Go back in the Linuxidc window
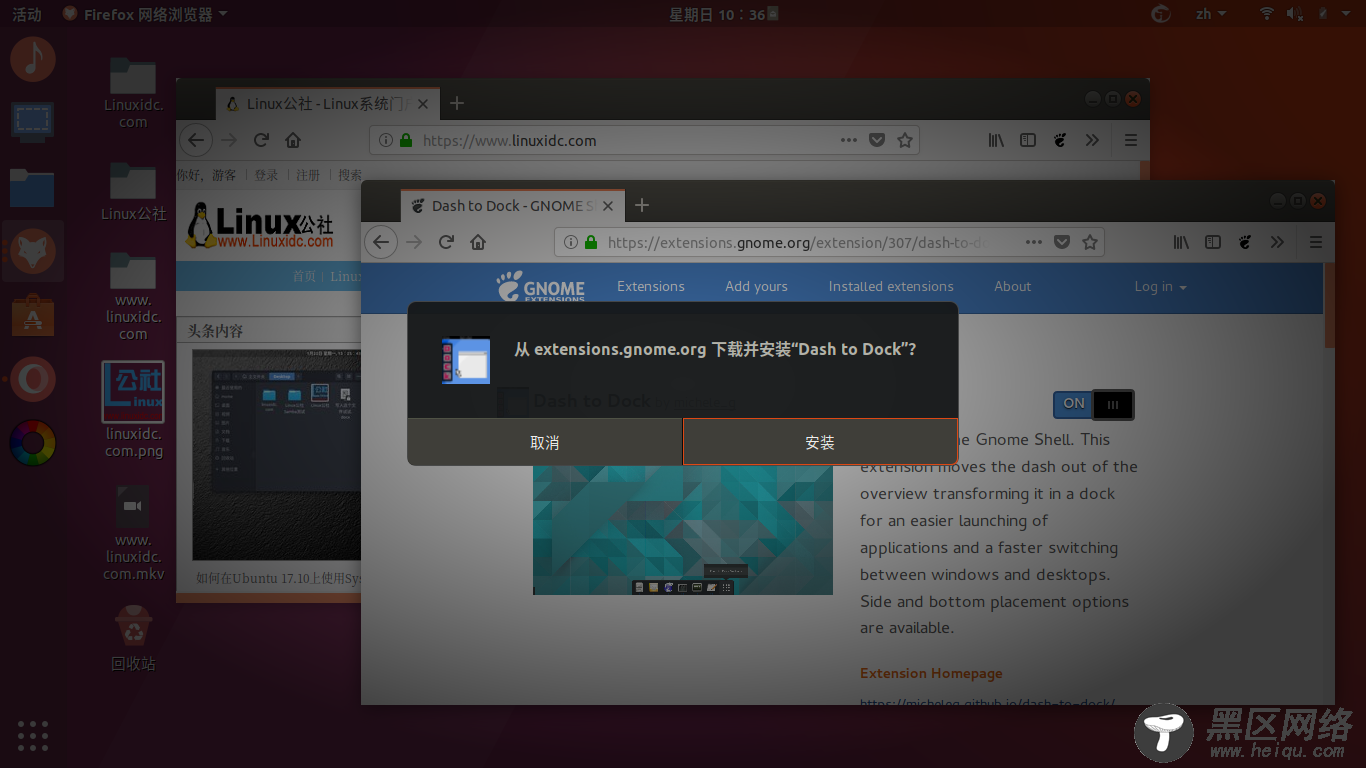1366x768 pixels. (196, 140)
